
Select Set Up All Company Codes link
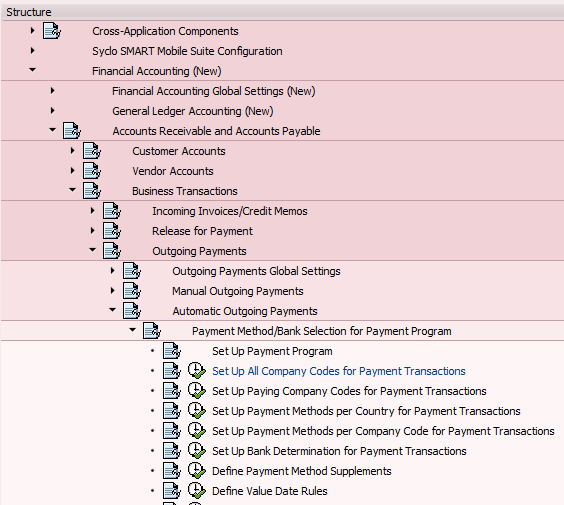coord(338,371)
